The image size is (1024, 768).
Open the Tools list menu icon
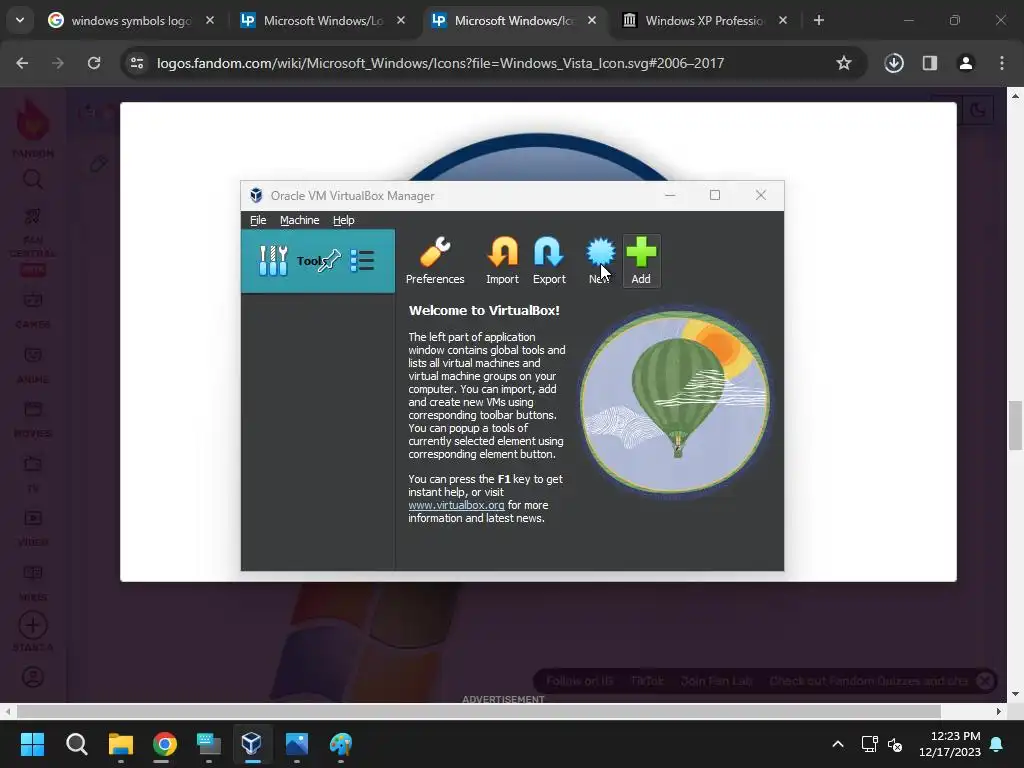tap(362, 261)
